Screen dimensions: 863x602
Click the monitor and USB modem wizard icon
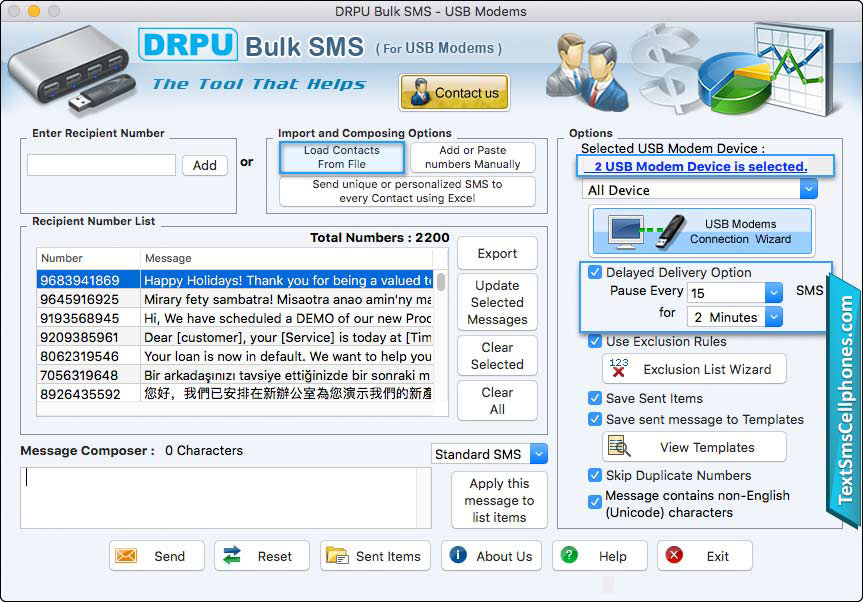(646, 231)
